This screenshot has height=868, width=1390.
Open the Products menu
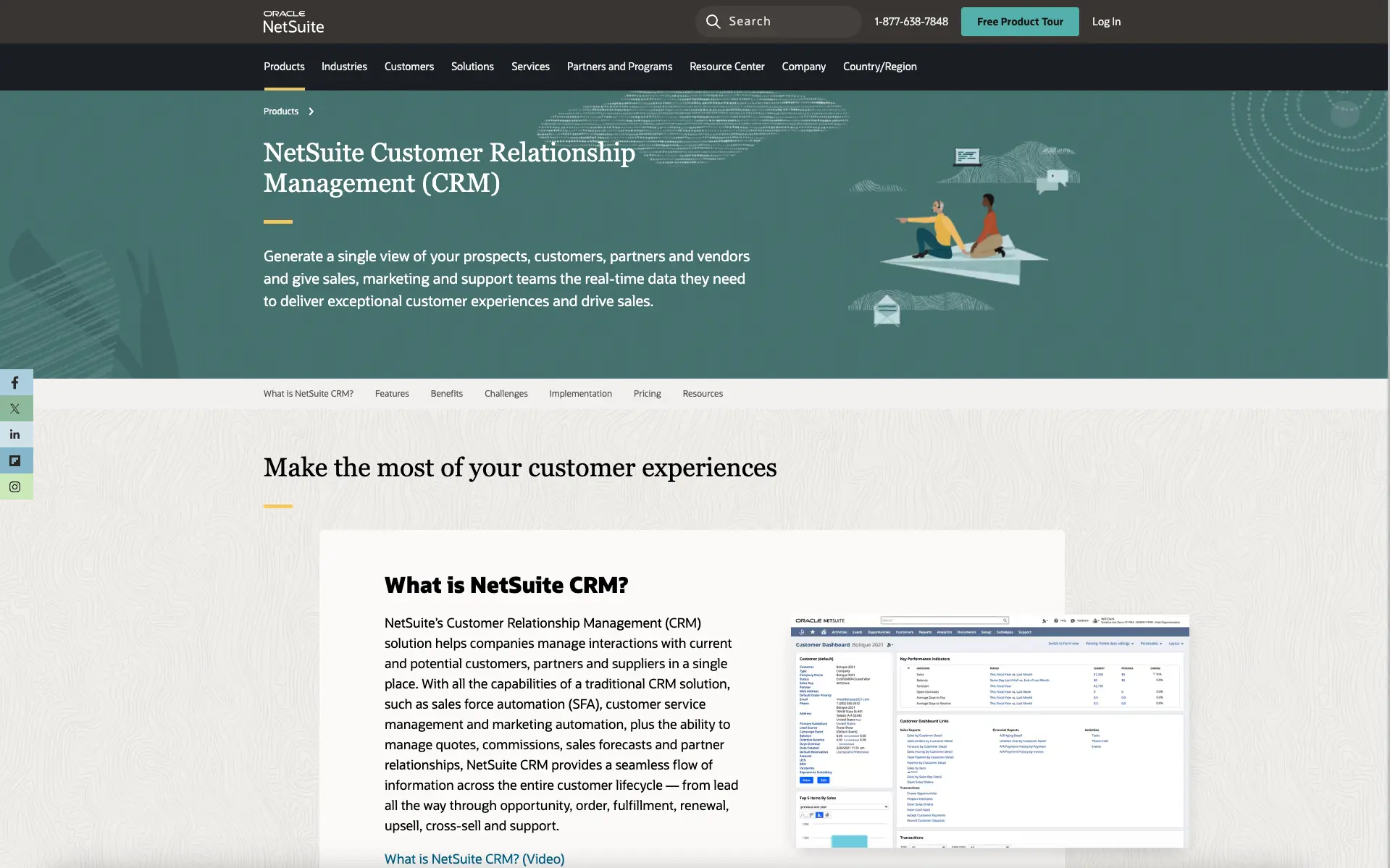point(284,67)
